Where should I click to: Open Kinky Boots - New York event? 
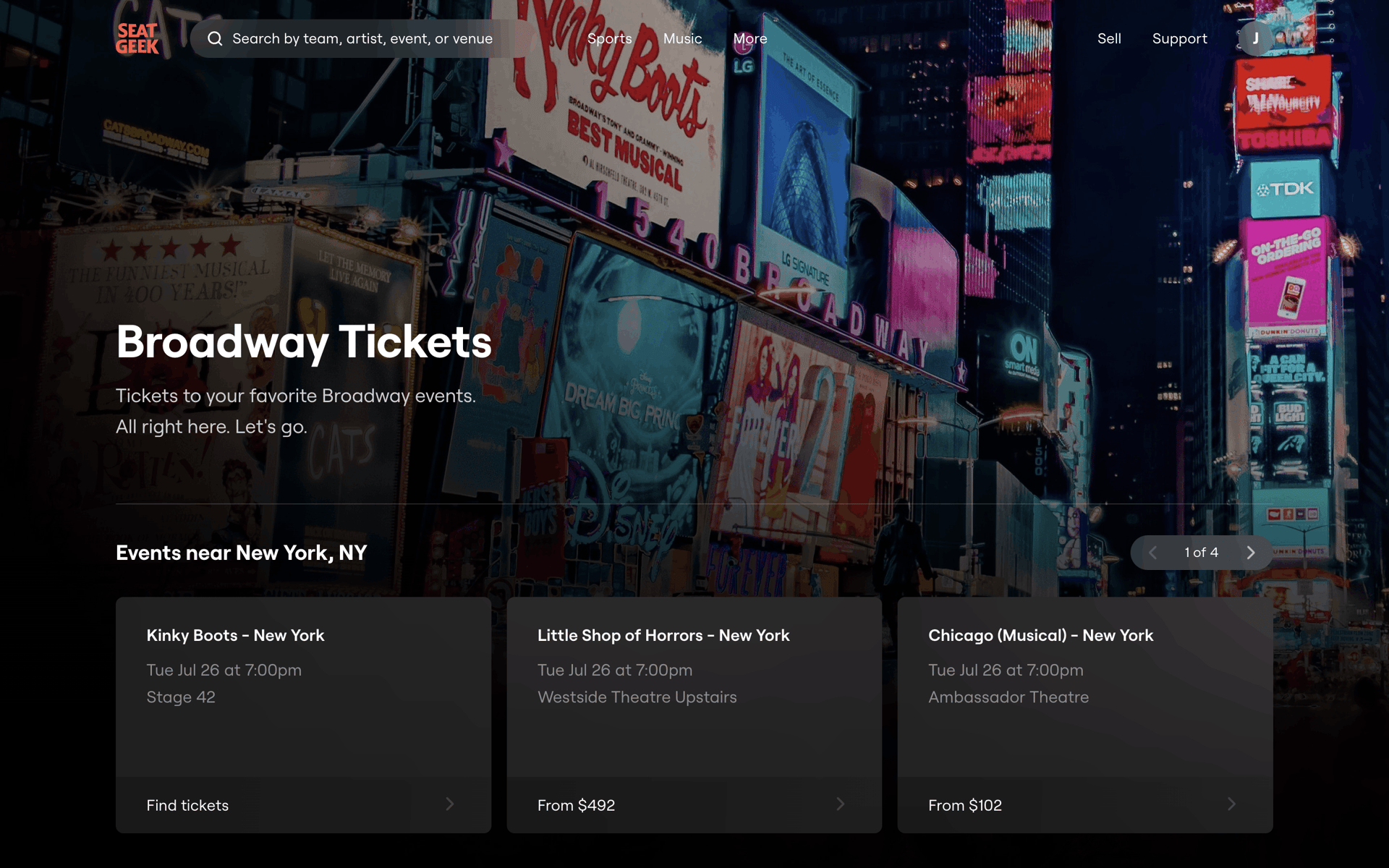[x=235, y=635]
